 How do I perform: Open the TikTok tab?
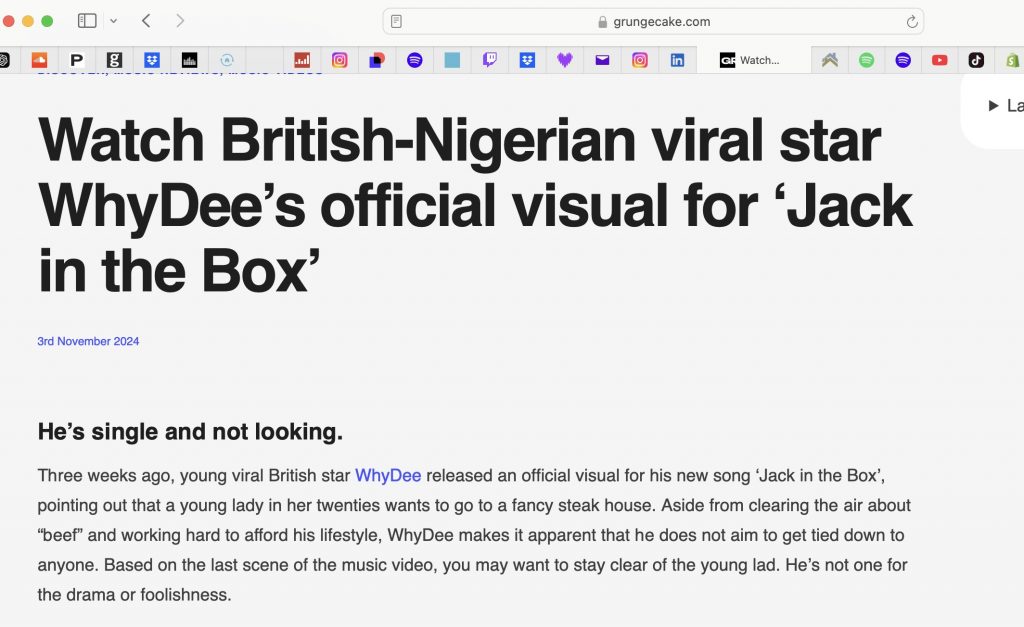tap(976, 60)
